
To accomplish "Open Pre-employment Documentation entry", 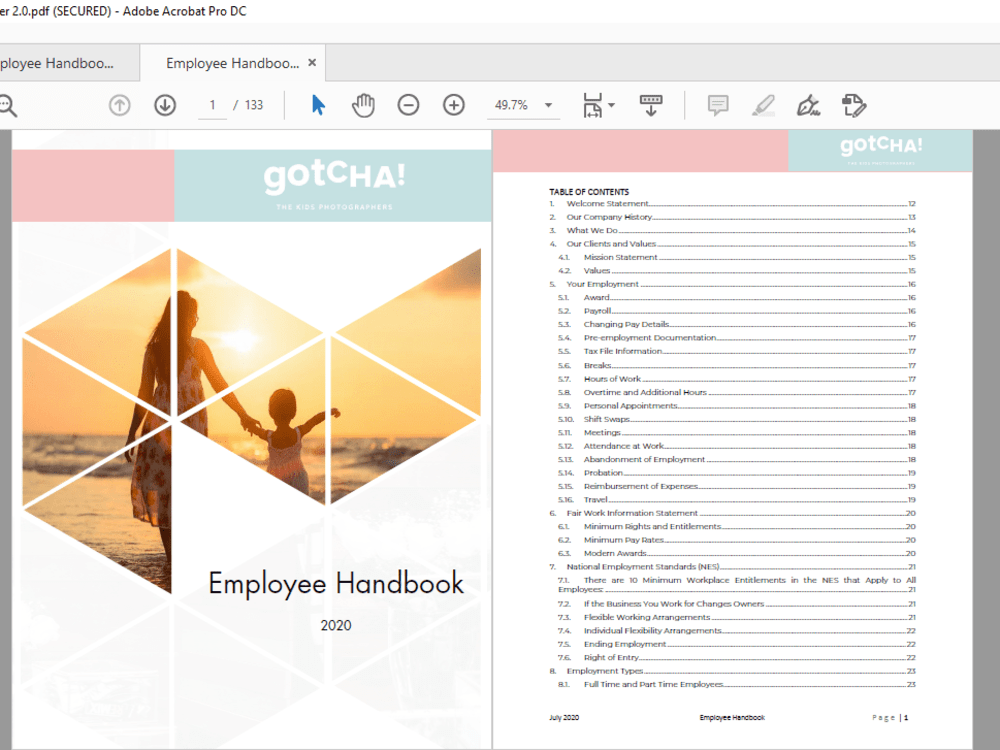I will click(737, 337).
